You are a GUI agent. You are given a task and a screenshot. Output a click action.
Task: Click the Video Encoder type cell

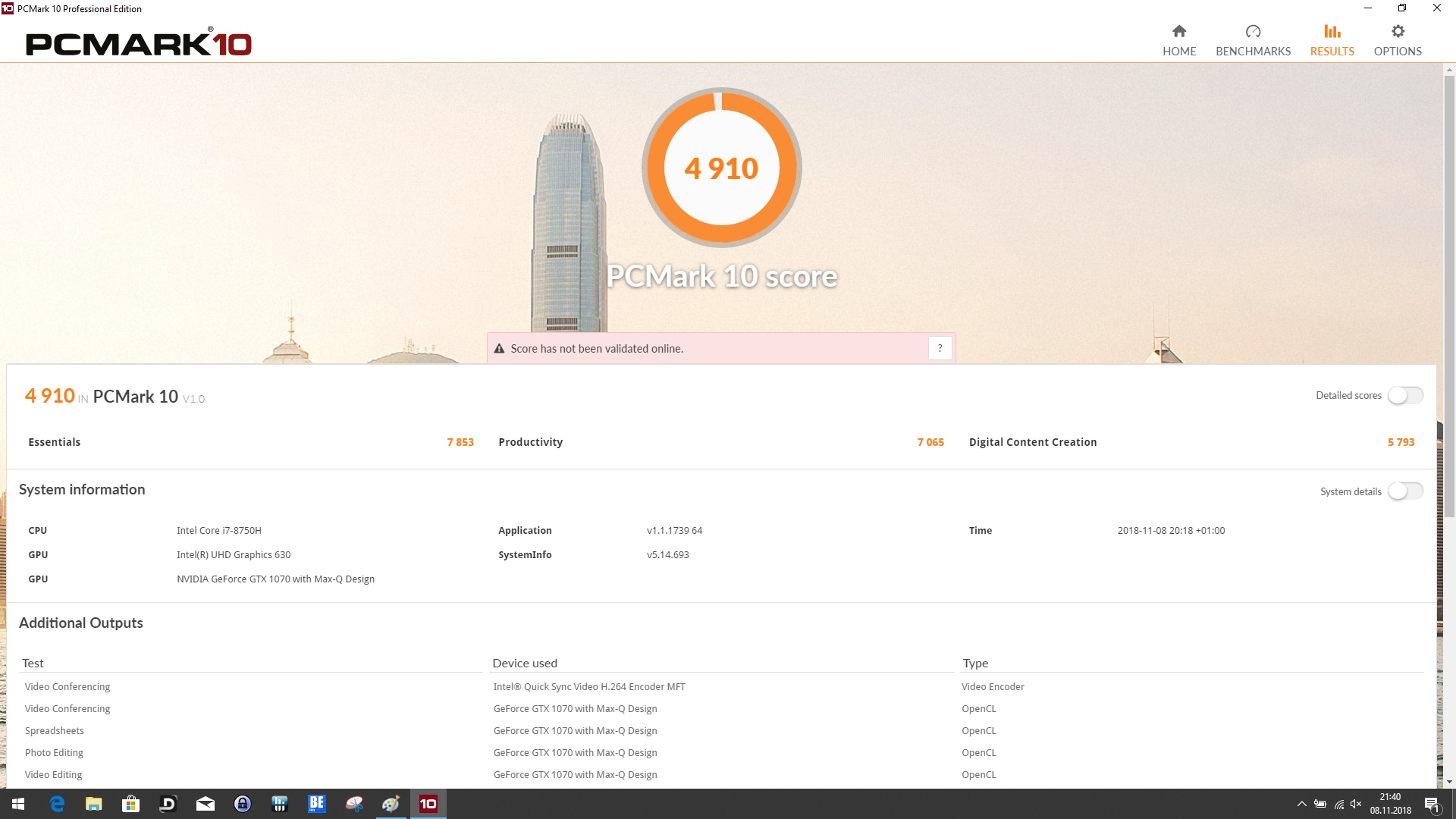(x=993, y=686)
